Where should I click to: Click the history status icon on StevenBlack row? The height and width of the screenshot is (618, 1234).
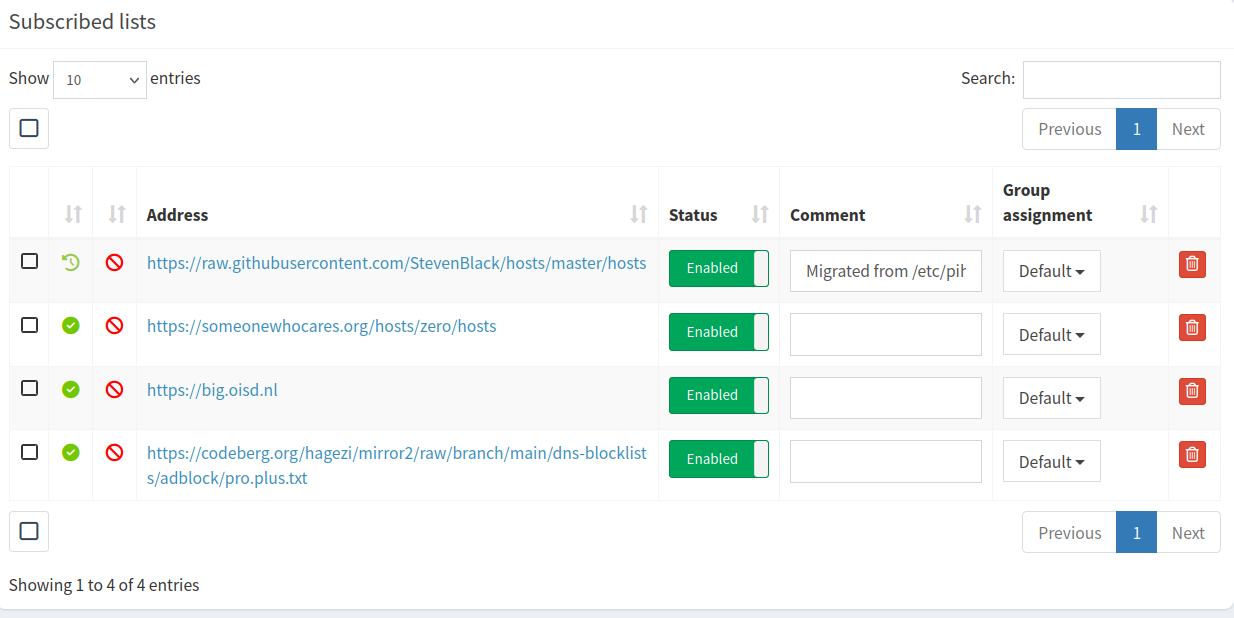(70, 262)
